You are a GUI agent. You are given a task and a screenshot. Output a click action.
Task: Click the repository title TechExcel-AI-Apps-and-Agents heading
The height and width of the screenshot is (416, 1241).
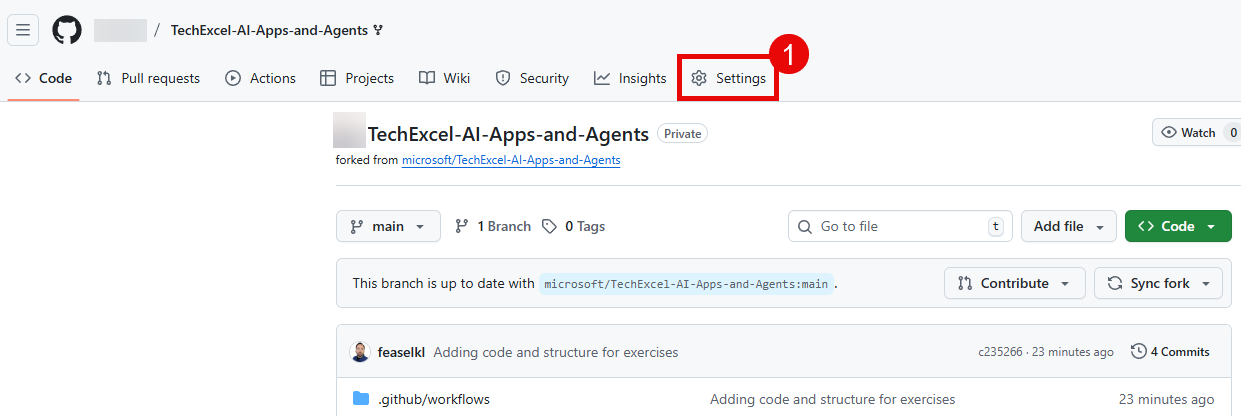[x=508, y=134]
